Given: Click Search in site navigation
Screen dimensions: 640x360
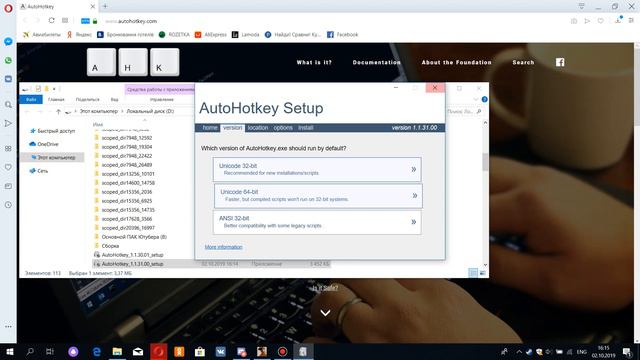Looking at the screenshot, I should [523, 62].
